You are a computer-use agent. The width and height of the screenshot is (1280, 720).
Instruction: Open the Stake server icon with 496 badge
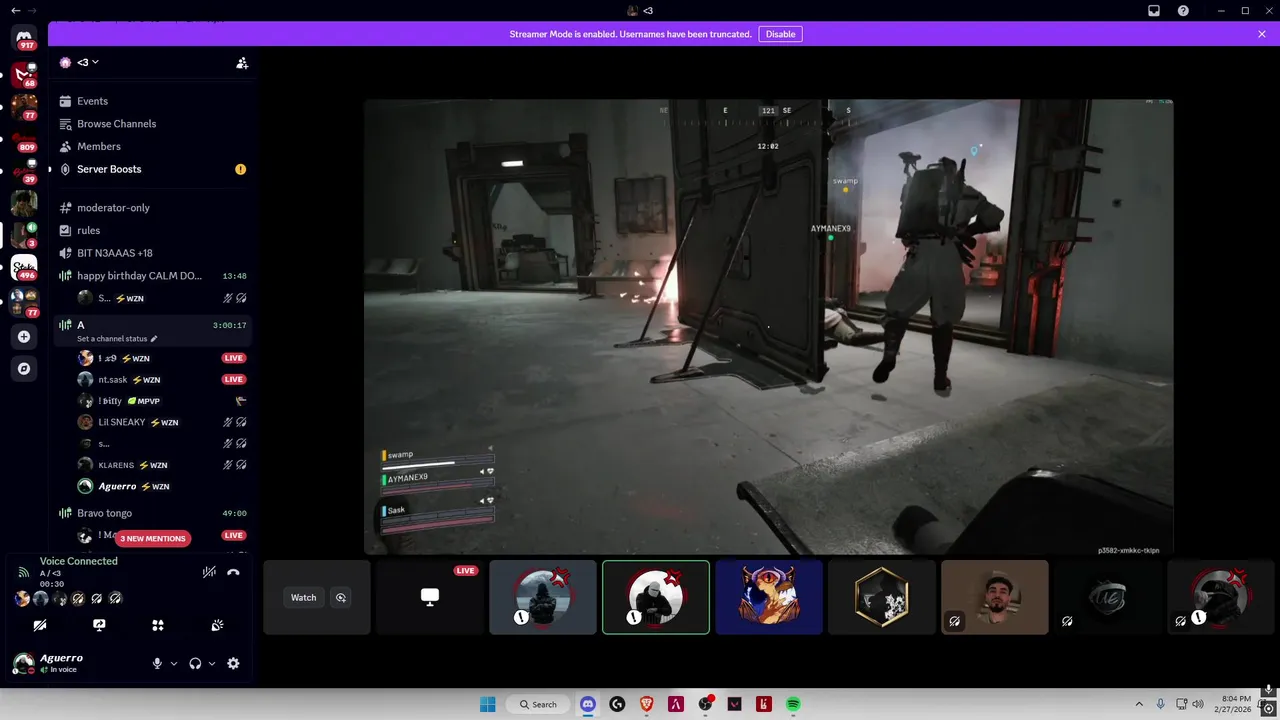(x=24, y=267)
